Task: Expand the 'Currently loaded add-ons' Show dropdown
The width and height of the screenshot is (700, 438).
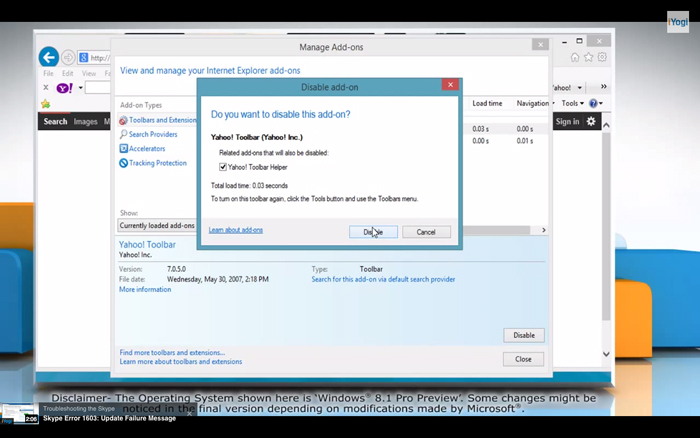Action: [157, 226]
